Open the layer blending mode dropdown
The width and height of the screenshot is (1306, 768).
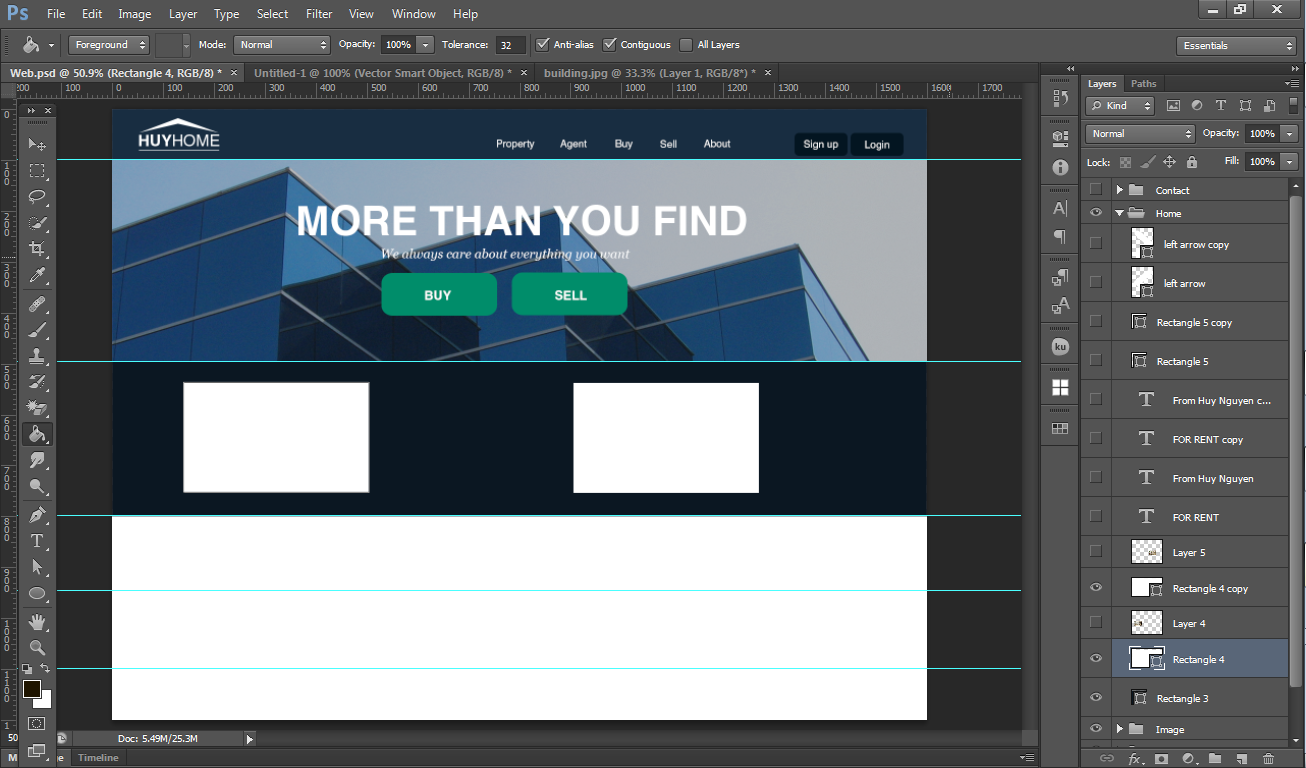click(1140, 134)
